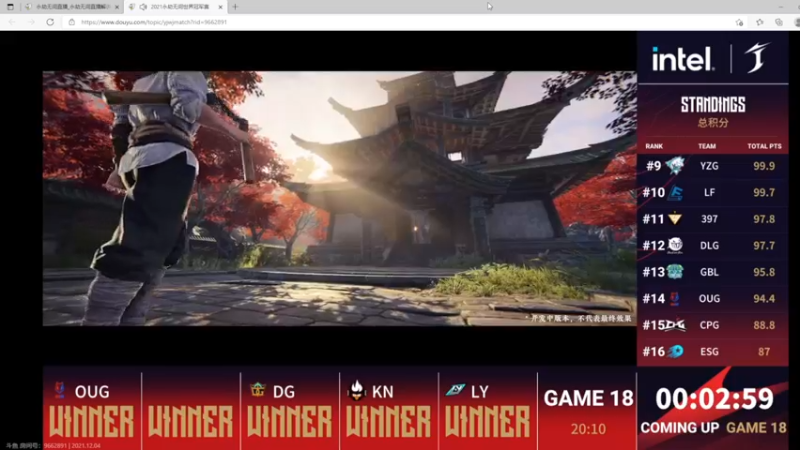
Task: Open the collections icon
Action: point(779,22)
